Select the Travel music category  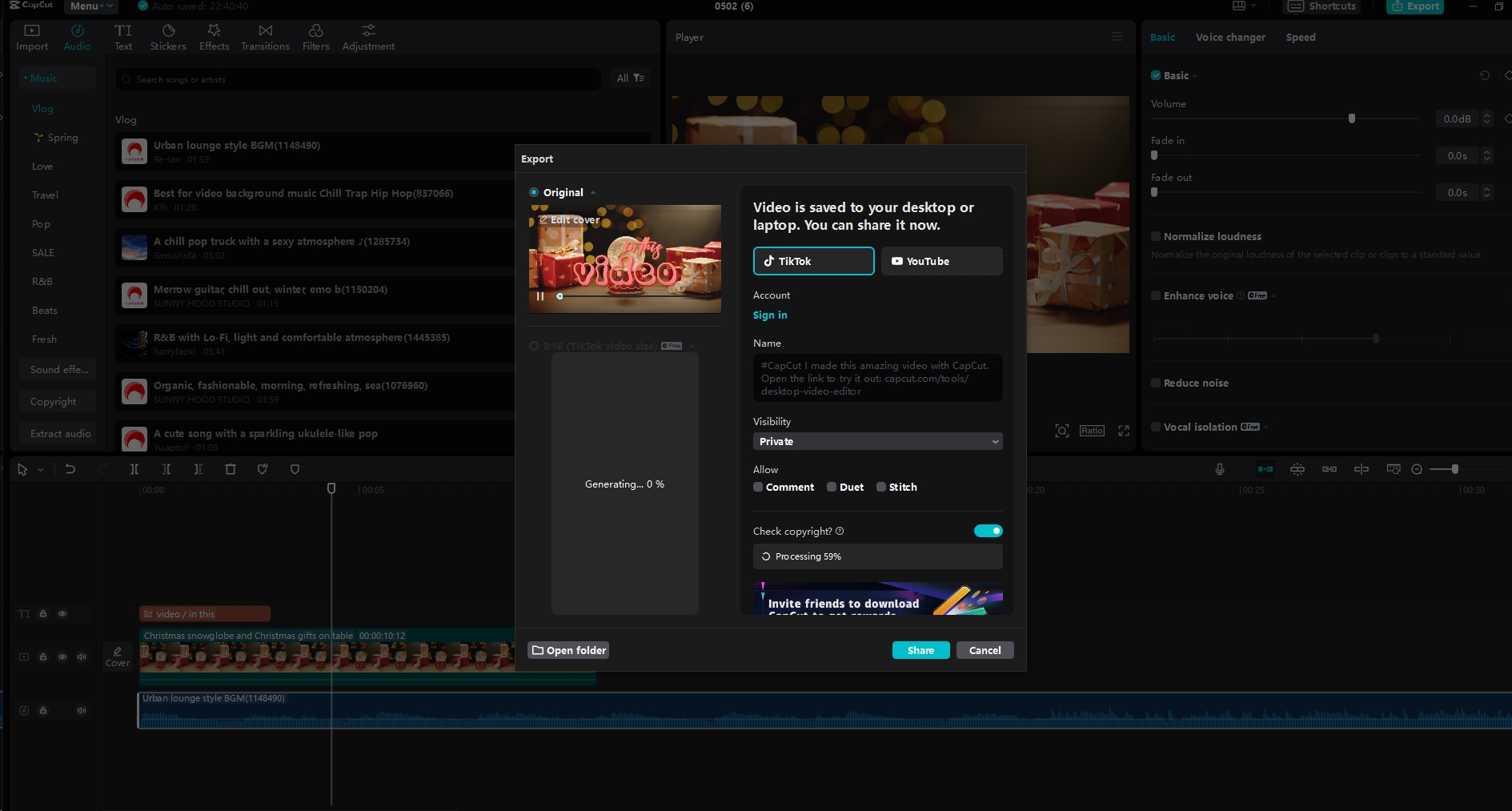[x=45, y=195]
